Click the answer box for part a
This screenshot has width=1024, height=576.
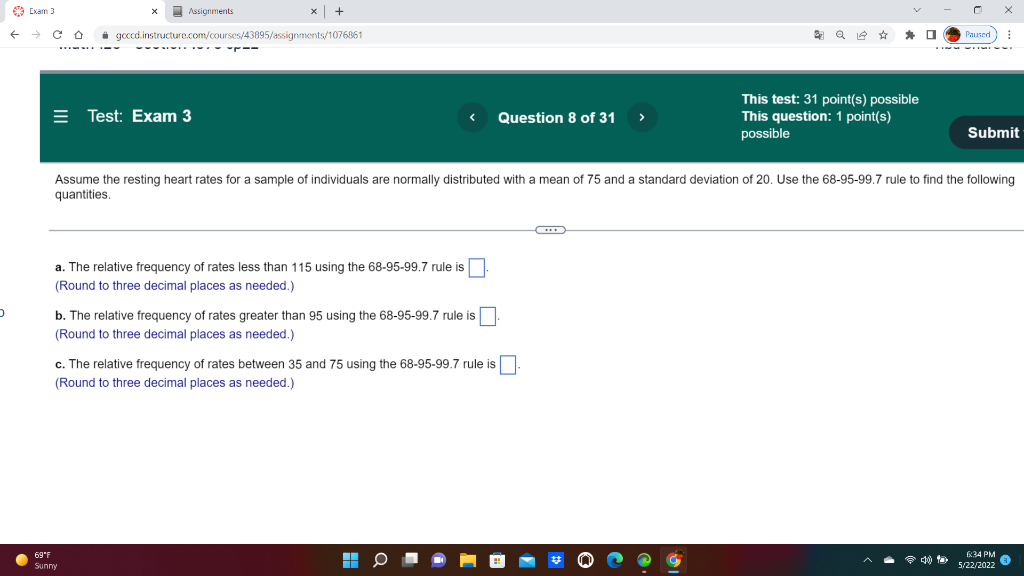(x=477, y=267)
